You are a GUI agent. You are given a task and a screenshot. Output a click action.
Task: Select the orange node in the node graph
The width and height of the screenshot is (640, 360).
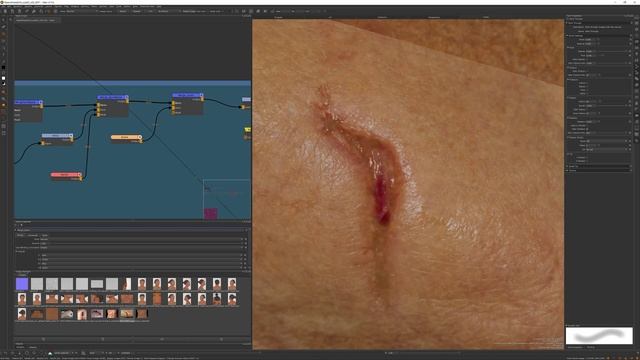[x=126, y=138]
